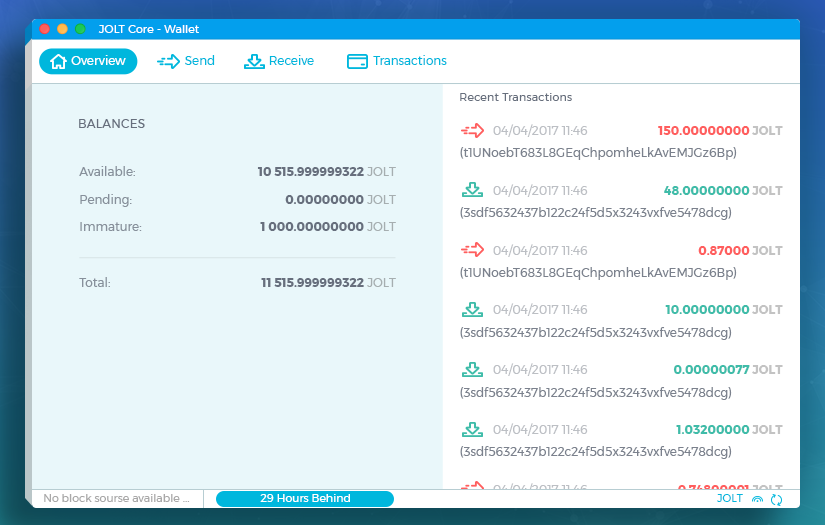
Task: Click the green receive icon for 0.0000077 JOLT
Action: tap(472, 369)
